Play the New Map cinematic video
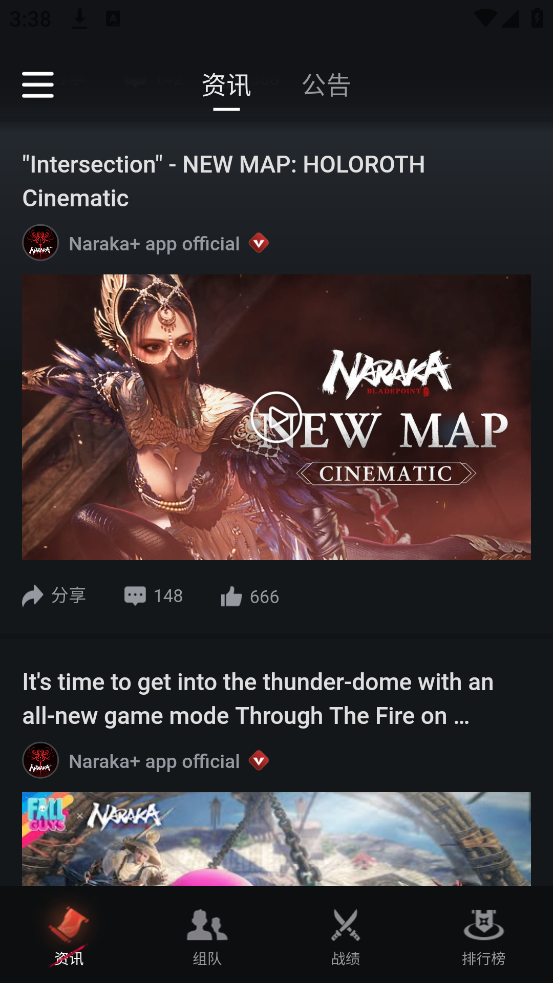The image size is (553, 983). click(x=276, y=417)
